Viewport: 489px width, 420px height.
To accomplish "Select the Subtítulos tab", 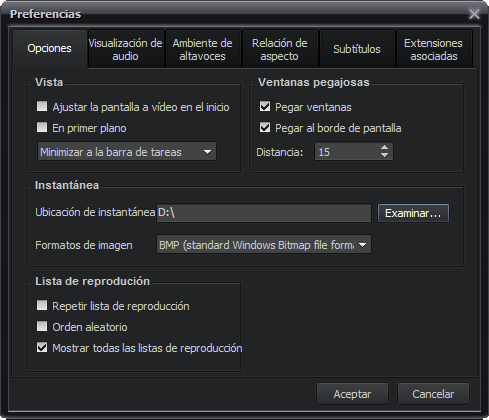I will tap(357, 49).
